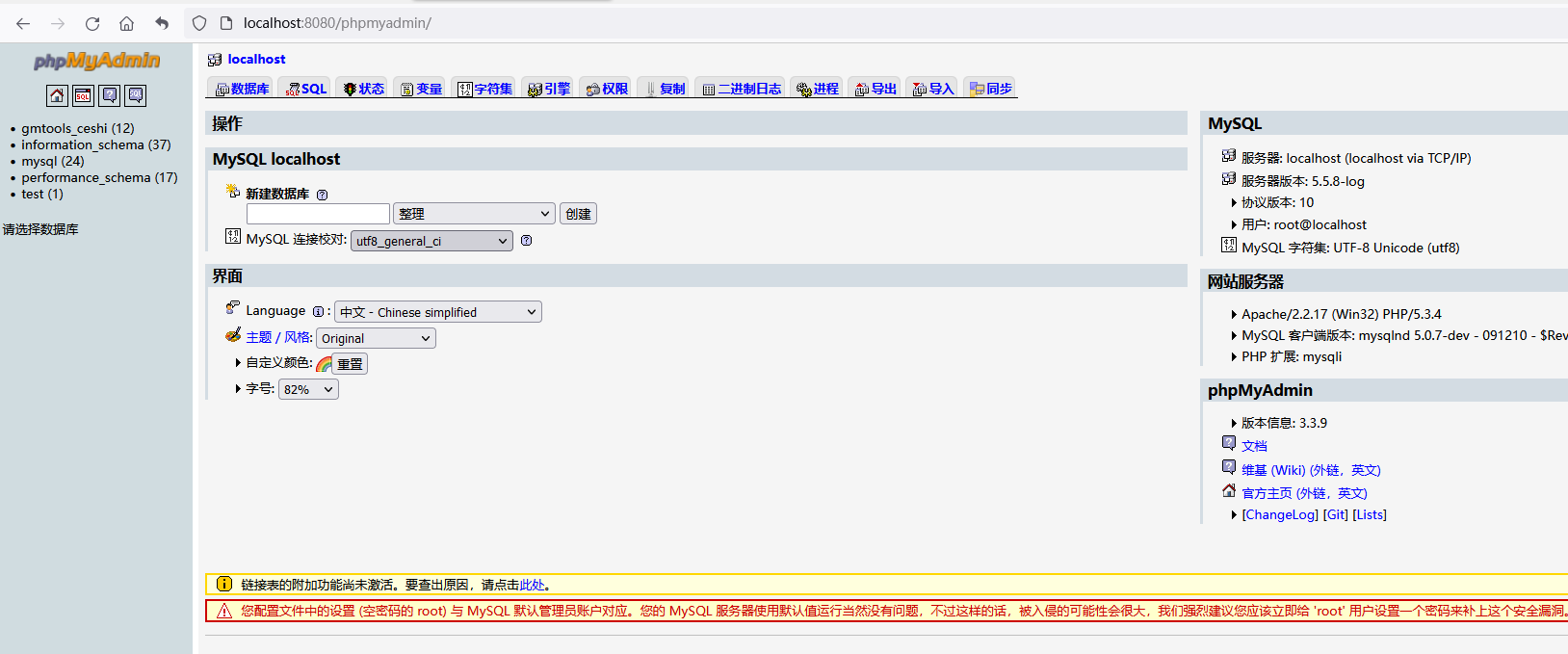Click the theme paint brush icon
1568x654 pixels.
233,335
